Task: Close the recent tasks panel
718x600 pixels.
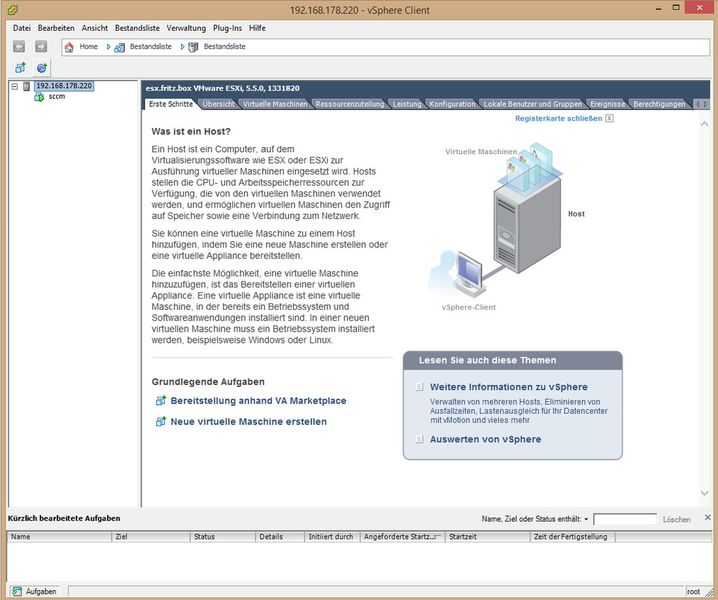Action: click(707, 517)
